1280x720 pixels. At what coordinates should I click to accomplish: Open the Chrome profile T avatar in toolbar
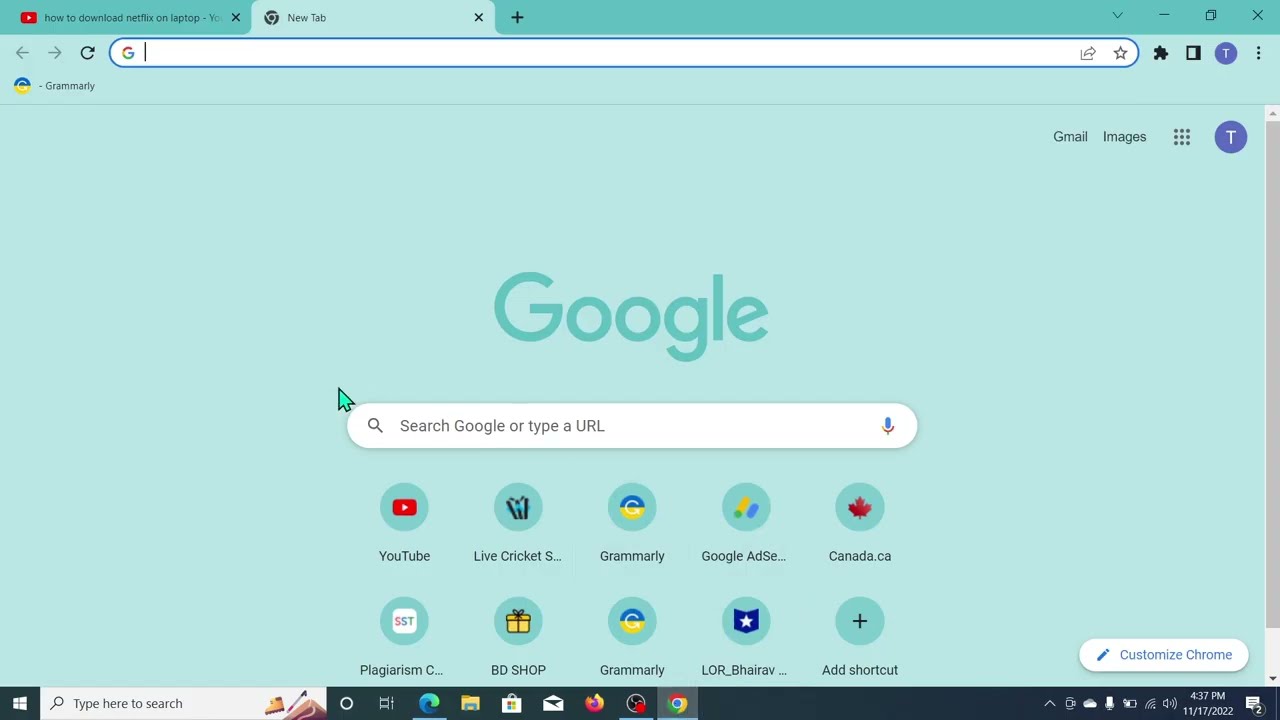pyautogui.click(x=1226, y=53)
